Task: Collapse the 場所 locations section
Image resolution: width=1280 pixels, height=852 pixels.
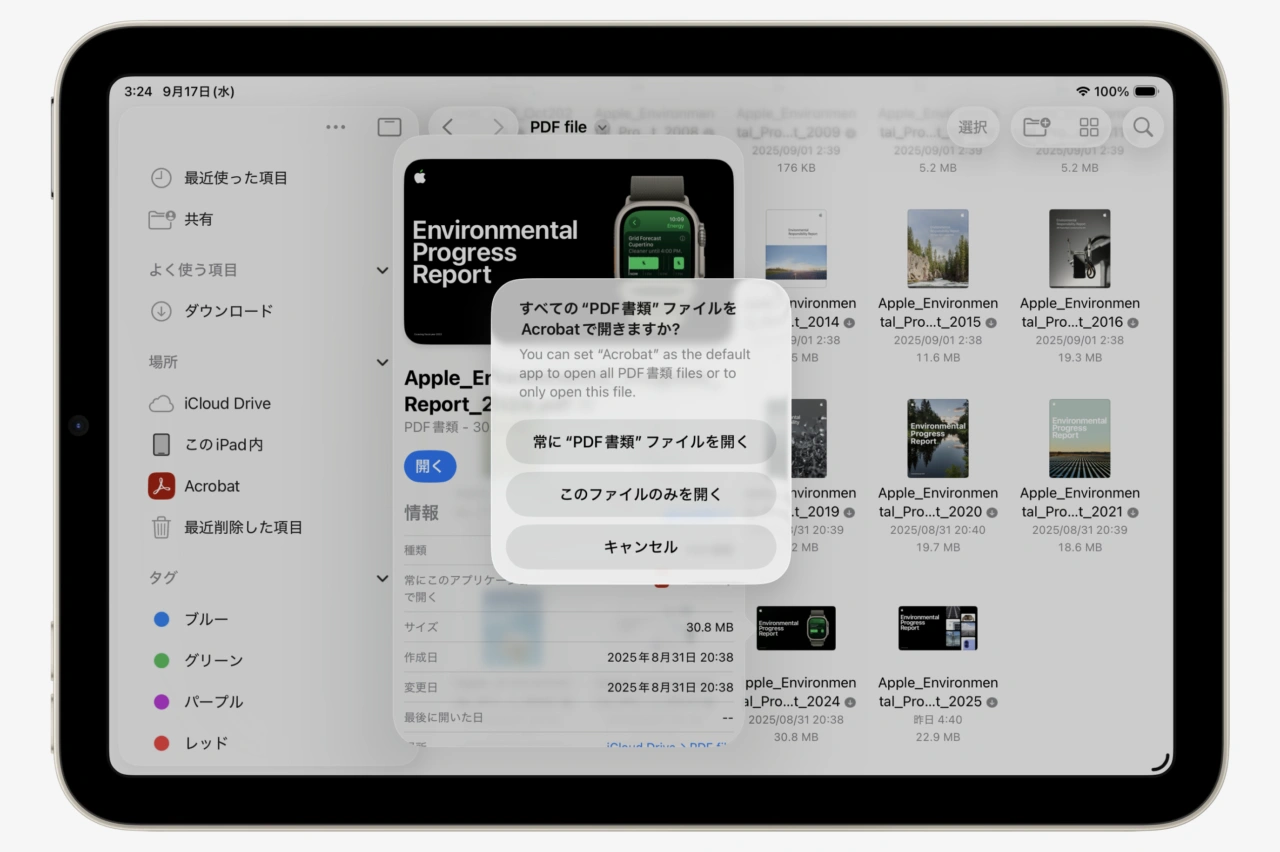Action: pyautogui.click(x=382, y=362)
